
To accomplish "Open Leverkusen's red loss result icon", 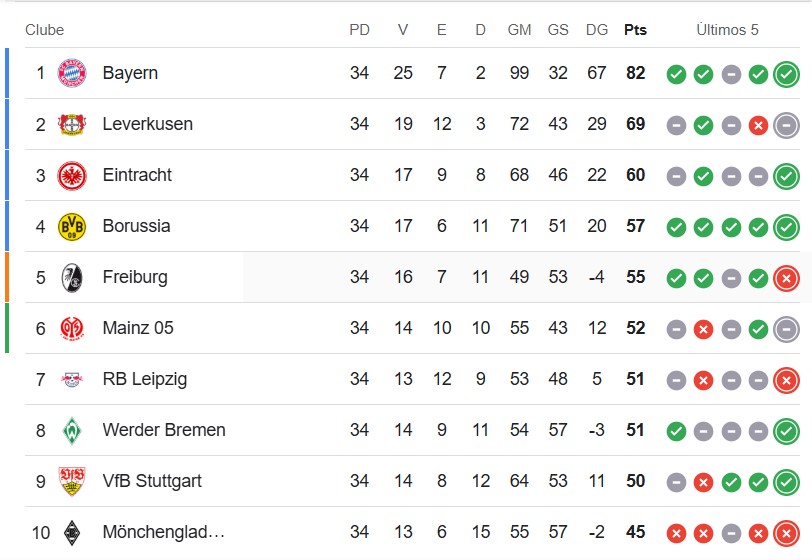I will click(758, 125).
